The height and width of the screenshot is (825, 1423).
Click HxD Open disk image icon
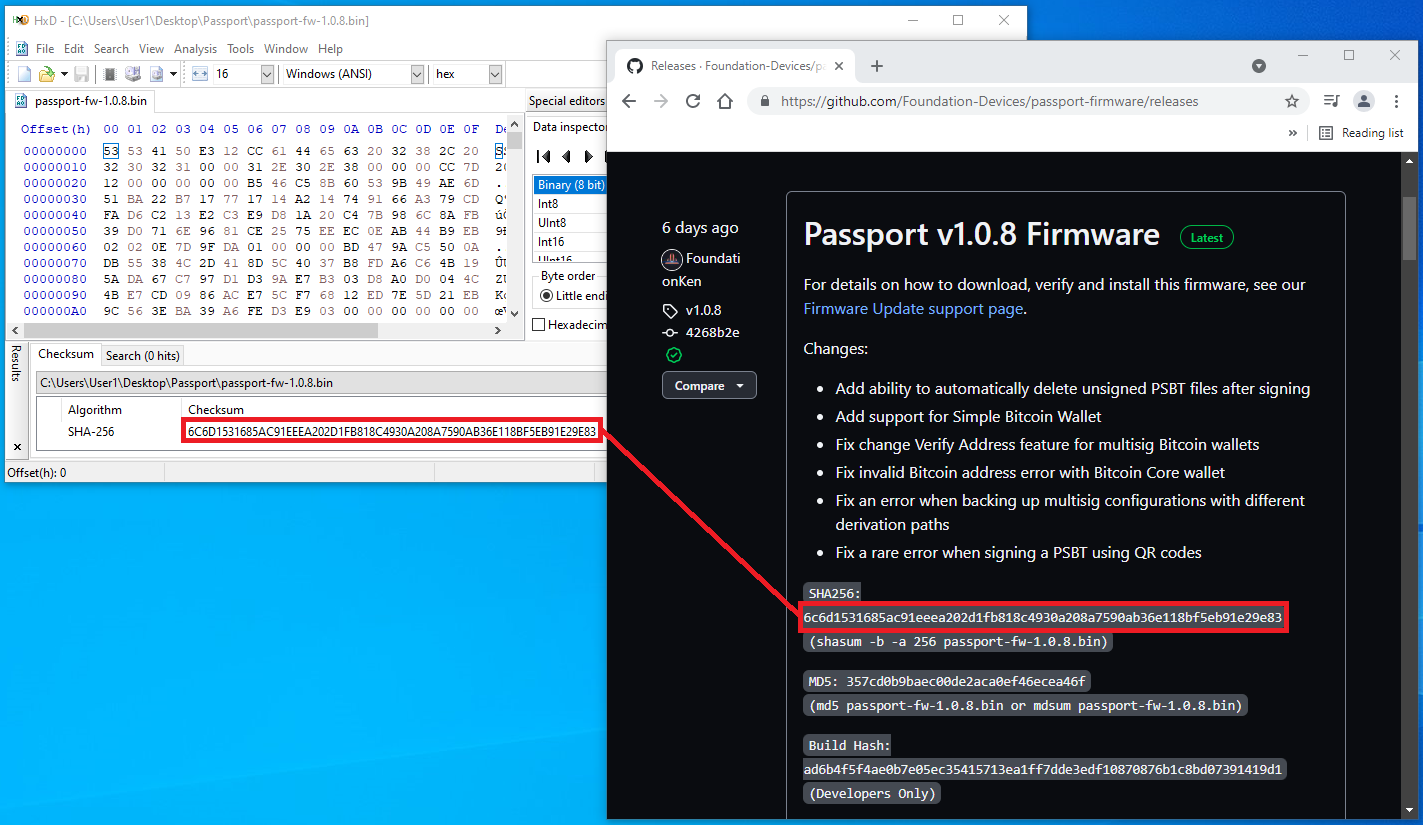click(x=157, y=74)
